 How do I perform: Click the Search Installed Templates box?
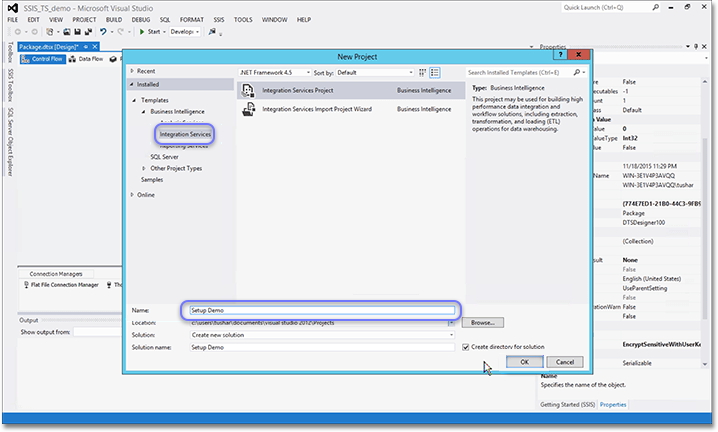point(520,72)
